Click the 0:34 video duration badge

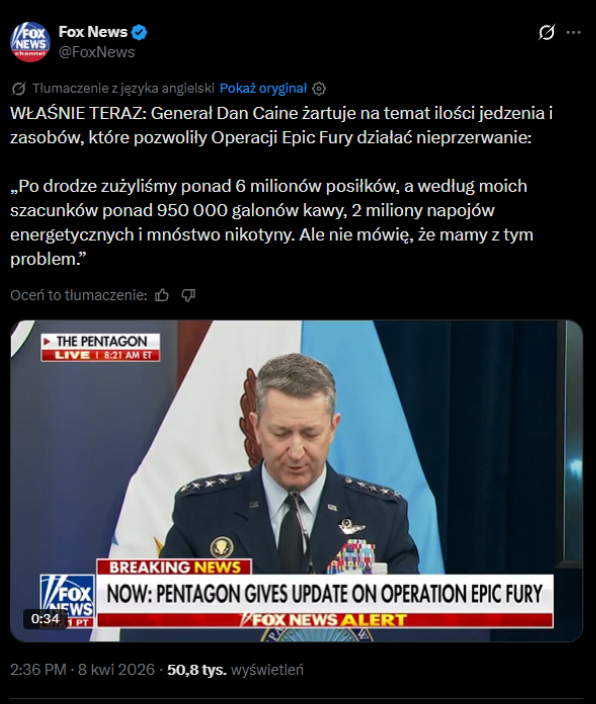(45, 619)
